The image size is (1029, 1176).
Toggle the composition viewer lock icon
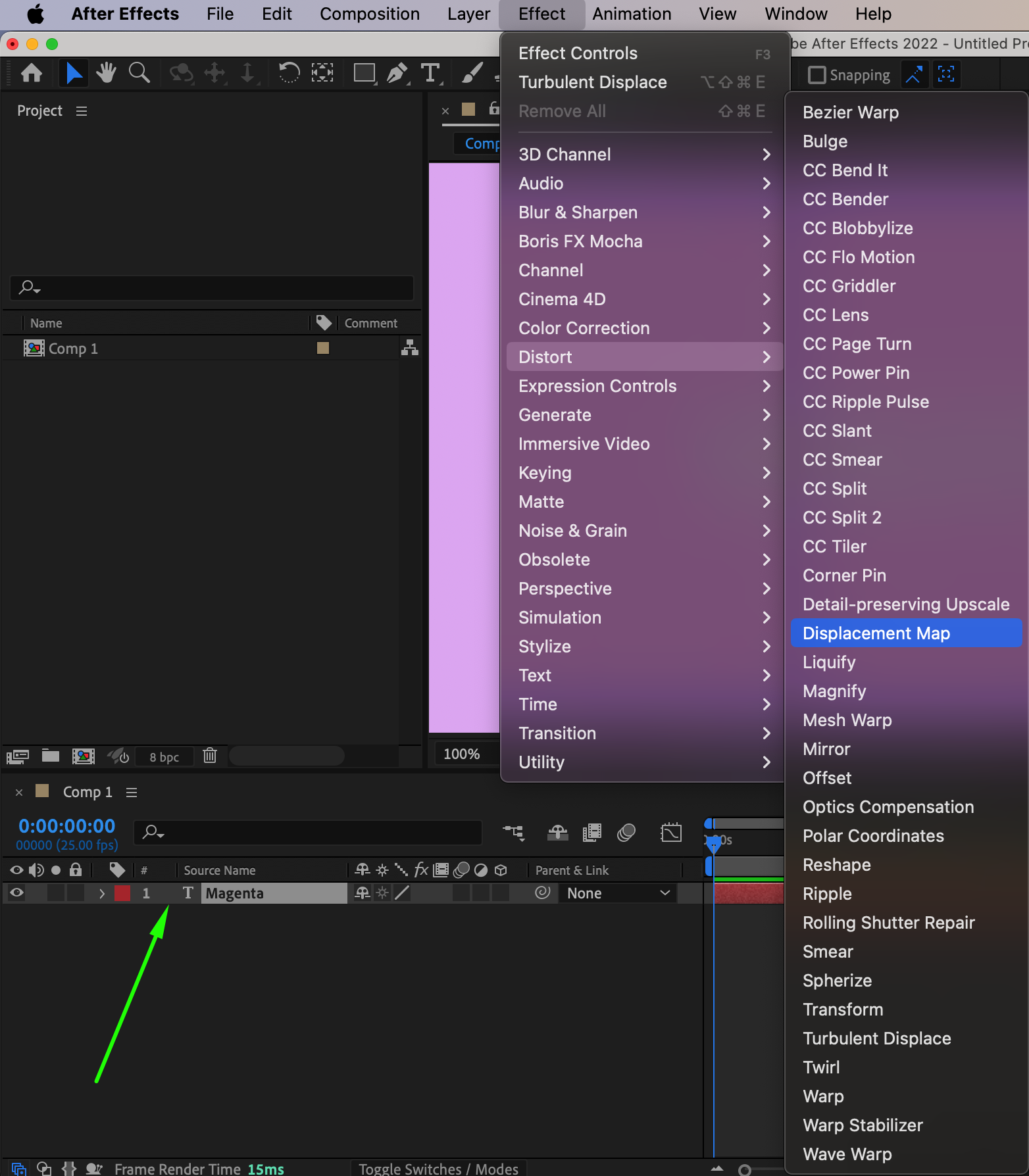click(x=494, y=109)
